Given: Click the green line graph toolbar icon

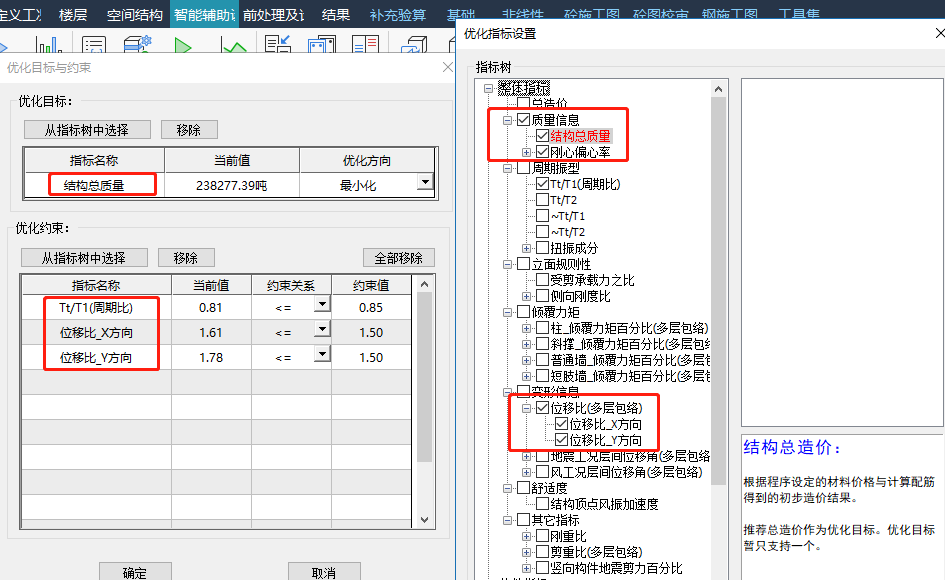Looking at the screenshot, I should point(234,46).
